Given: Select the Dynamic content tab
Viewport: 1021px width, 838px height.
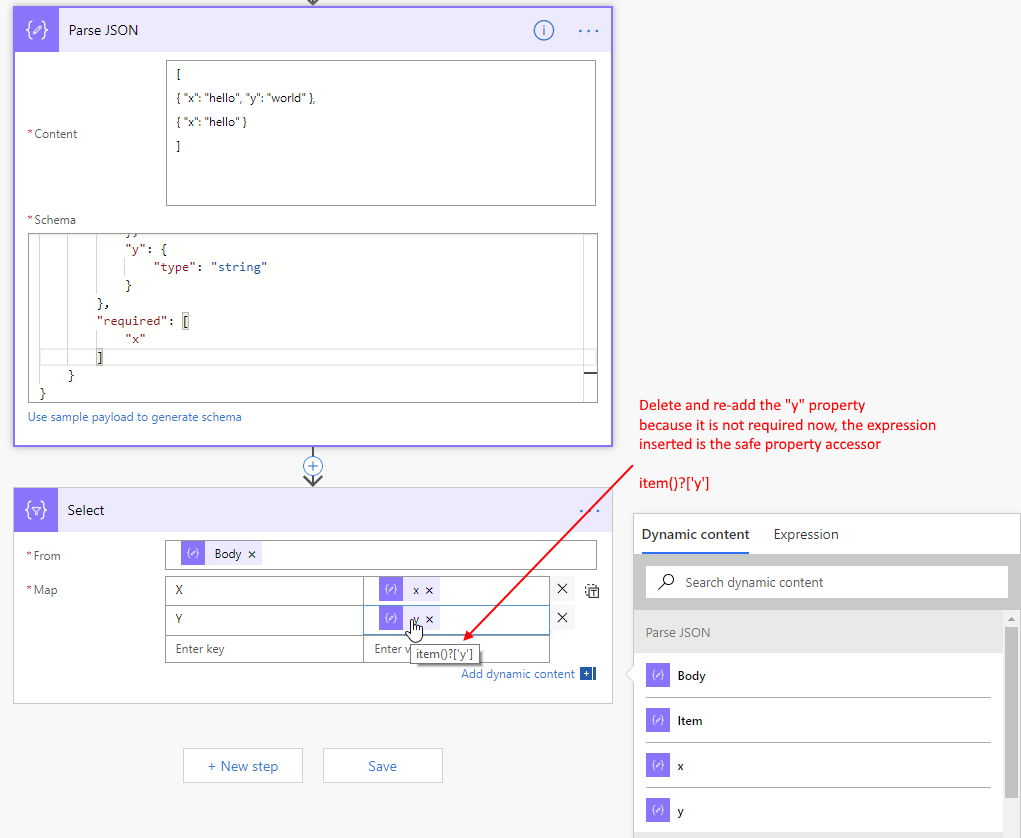Looking at the screenshot, I should [695, 534].
